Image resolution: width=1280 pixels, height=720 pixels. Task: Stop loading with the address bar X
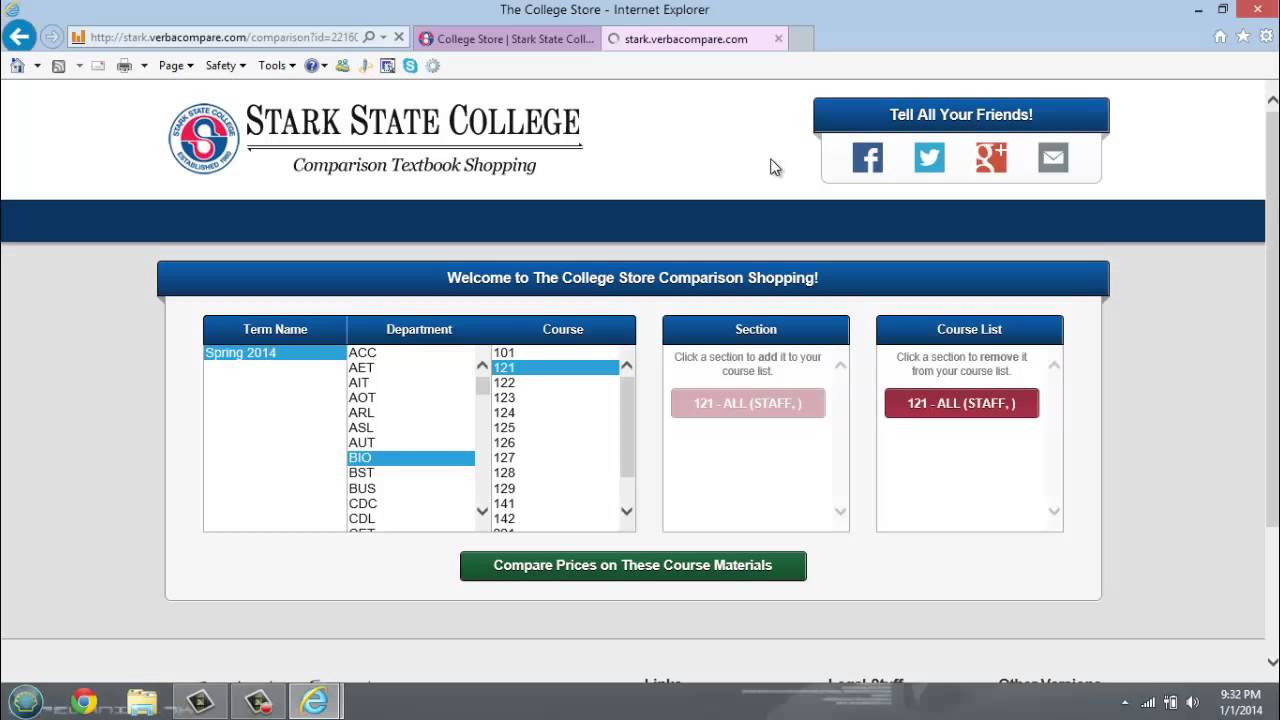click(399, 38)
